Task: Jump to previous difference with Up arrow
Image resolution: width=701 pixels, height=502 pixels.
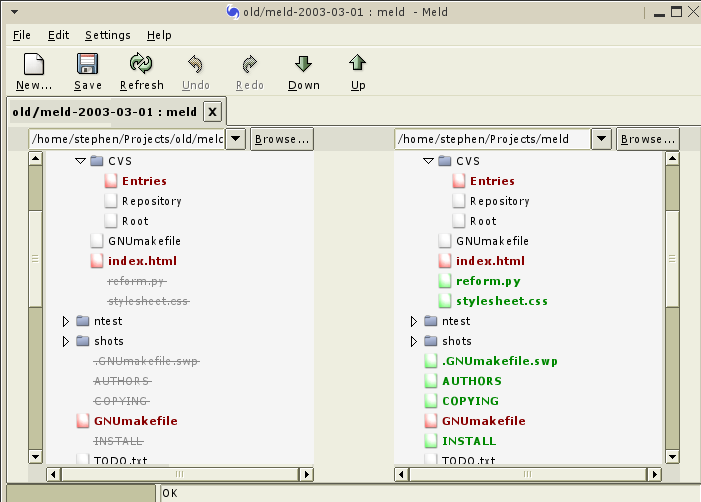Action: click(358, 63)
